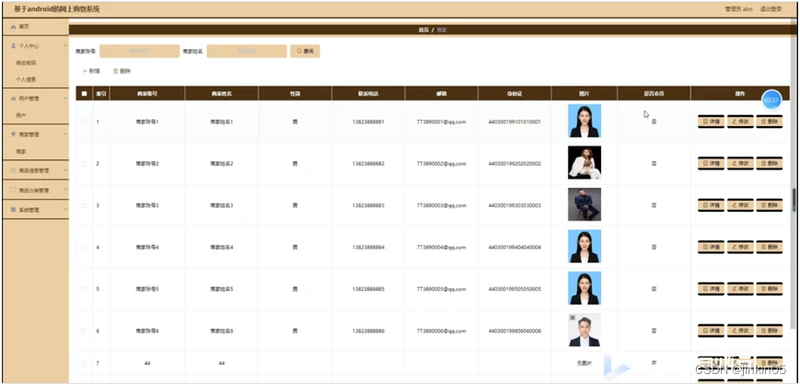Screen dimensions: 800x385
Task: Open 个人信息 in the sidebar
Action: click(26, 80)
